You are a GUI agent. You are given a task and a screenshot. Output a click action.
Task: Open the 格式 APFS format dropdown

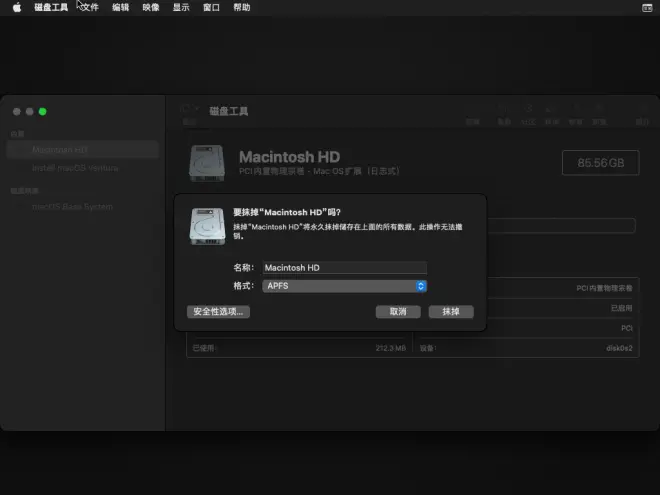pyautogui.click(x=344, y=286)
